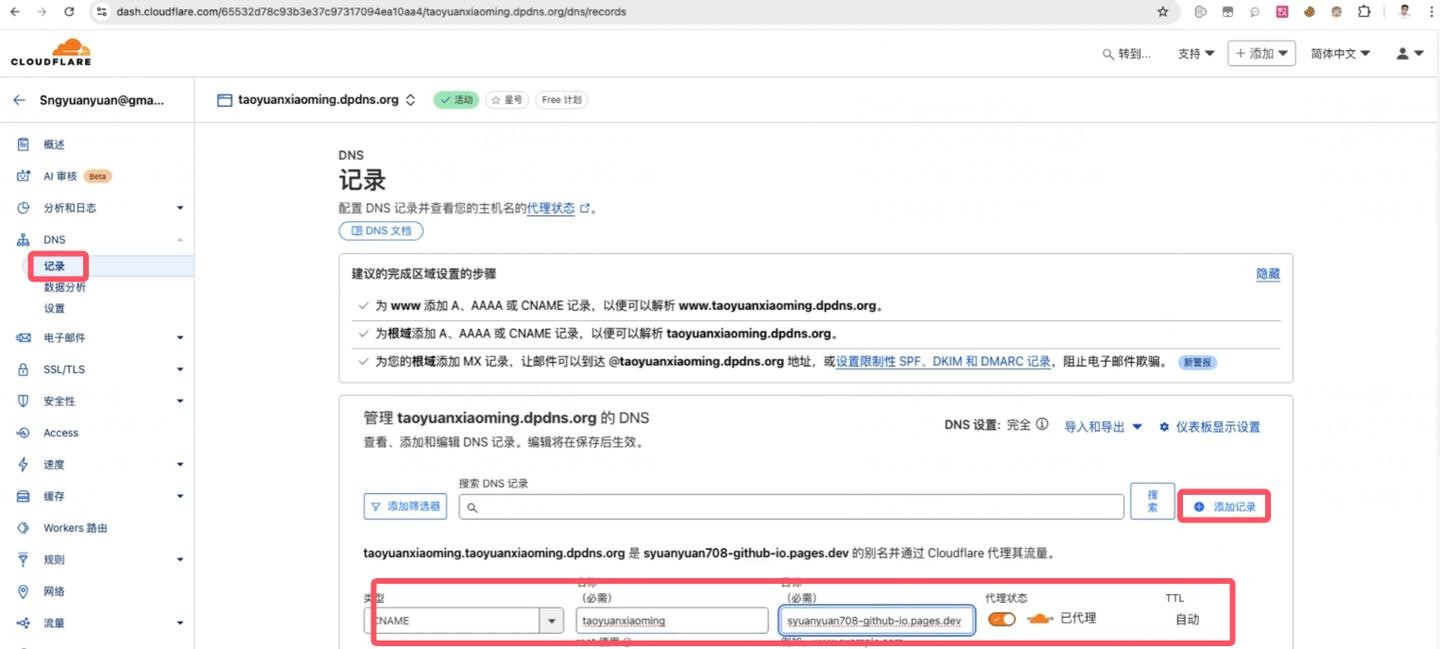Click the user account icon at top right
Image resolution: width=1440 pixels, height=649 pixels.
point(1403,54)
